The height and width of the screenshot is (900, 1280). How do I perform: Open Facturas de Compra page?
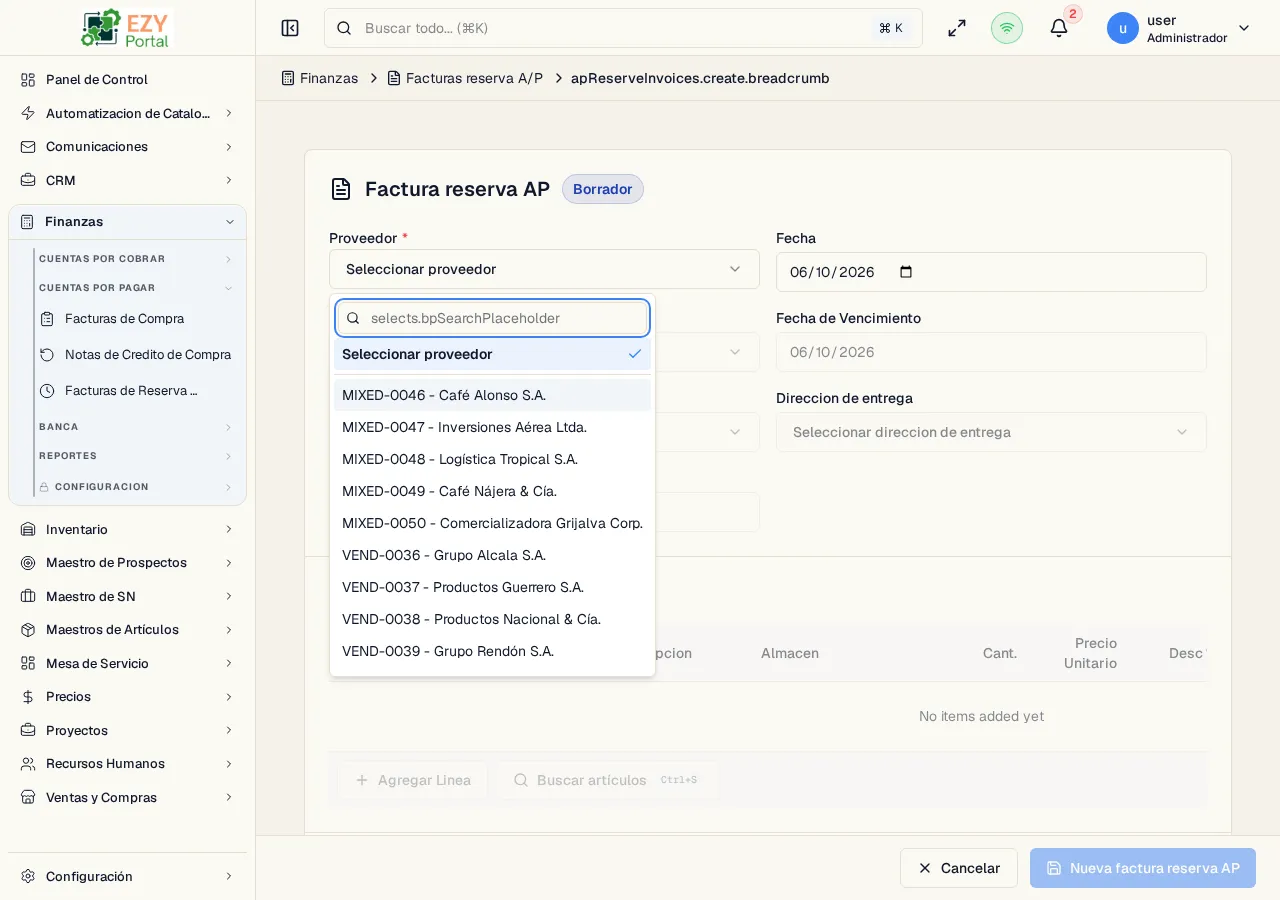pos(124,318)
